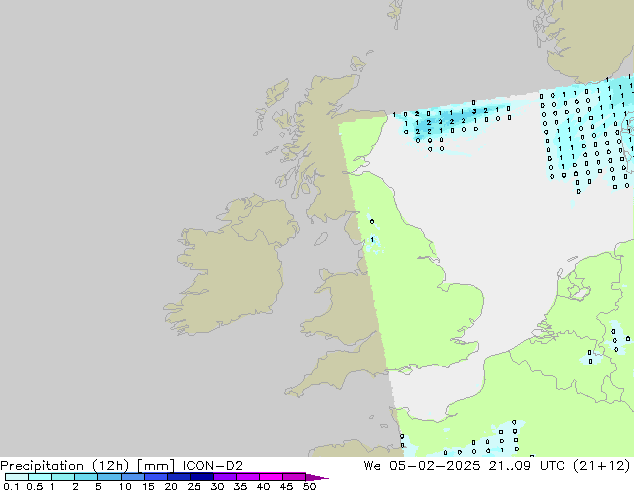This screenshot has width=634, height=490.
Task: Select the 30–35 mm purple legend swatch
Action: pos(225,477)
